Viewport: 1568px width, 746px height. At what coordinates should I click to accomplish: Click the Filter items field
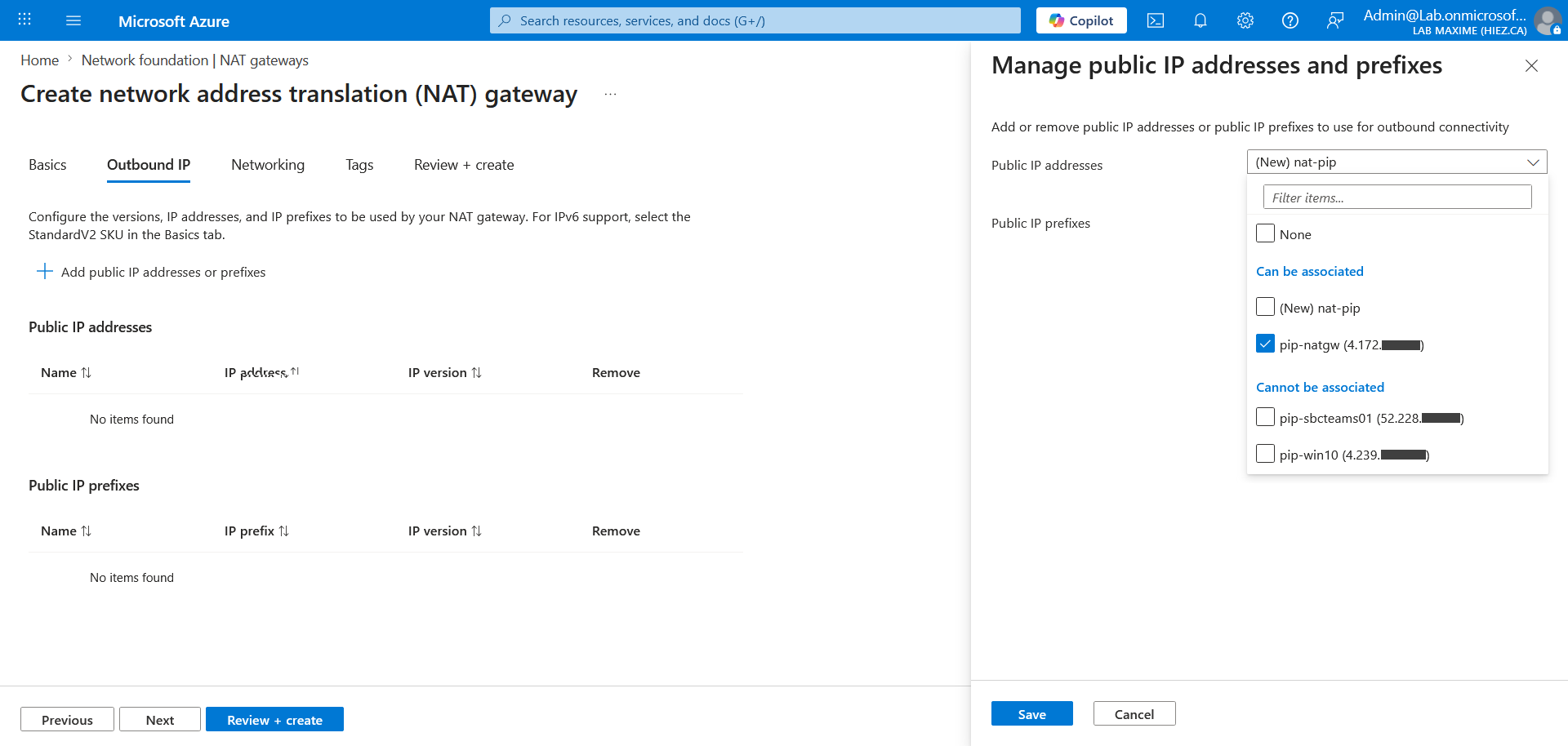(x=1397, y=197)
